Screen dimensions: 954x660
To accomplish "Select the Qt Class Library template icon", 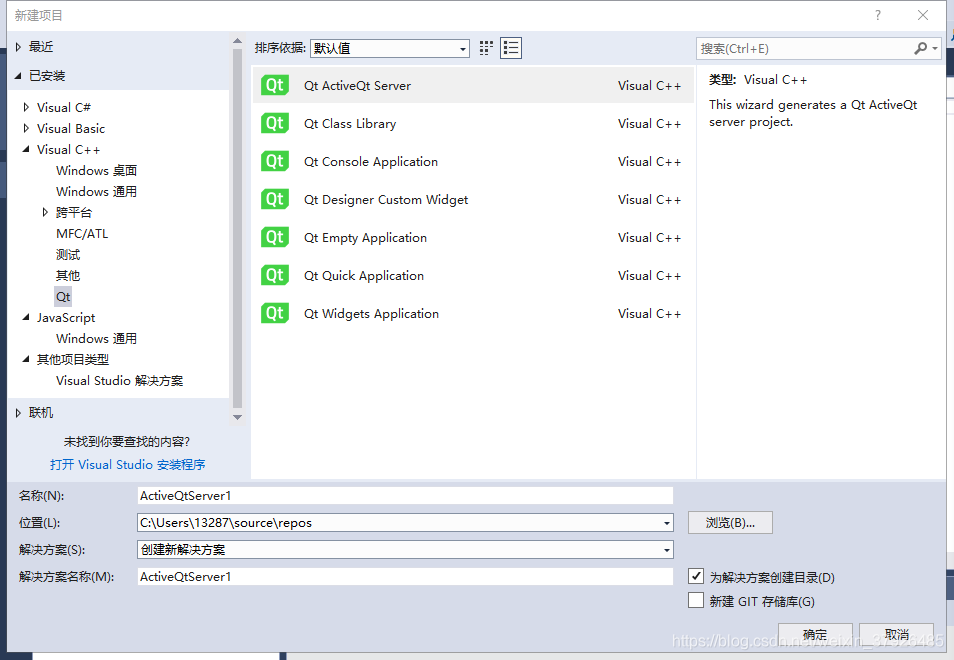I will (274, 123).
